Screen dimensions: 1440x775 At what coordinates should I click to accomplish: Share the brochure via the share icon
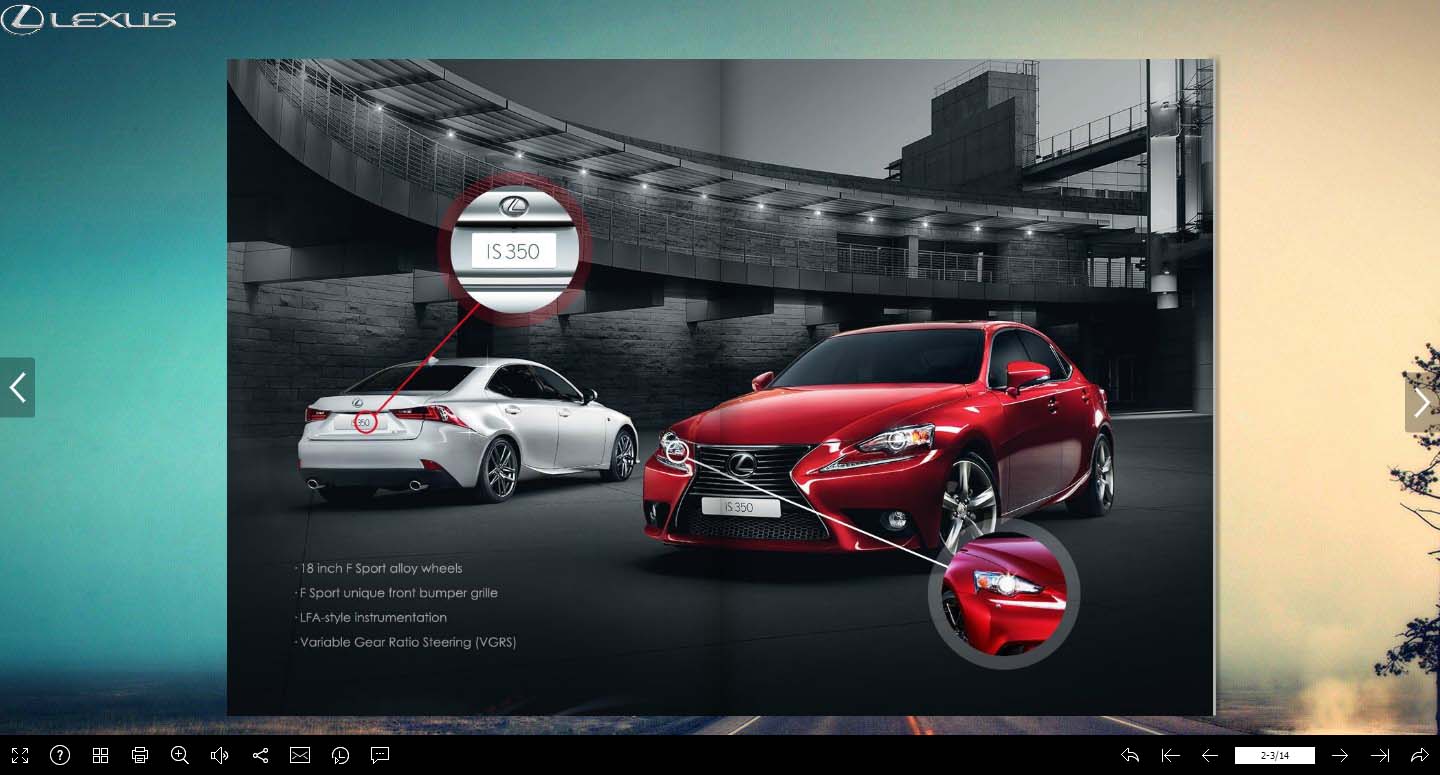(x=260, y=755)
